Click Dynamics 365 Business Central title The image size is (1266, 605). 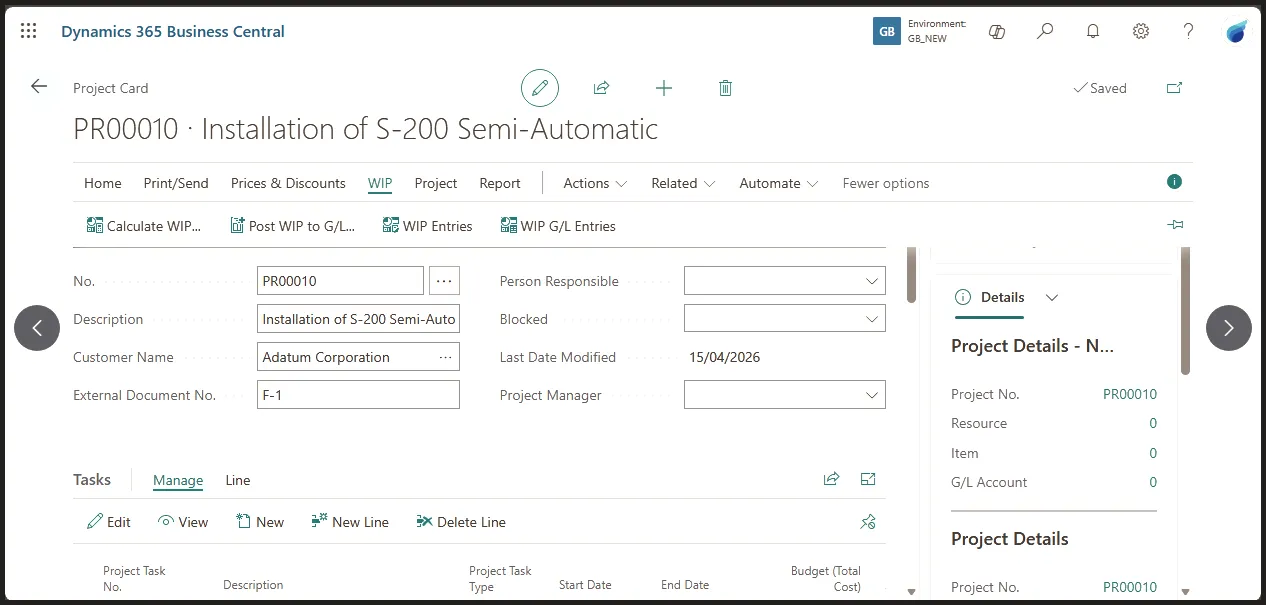(x=173, y=31)
